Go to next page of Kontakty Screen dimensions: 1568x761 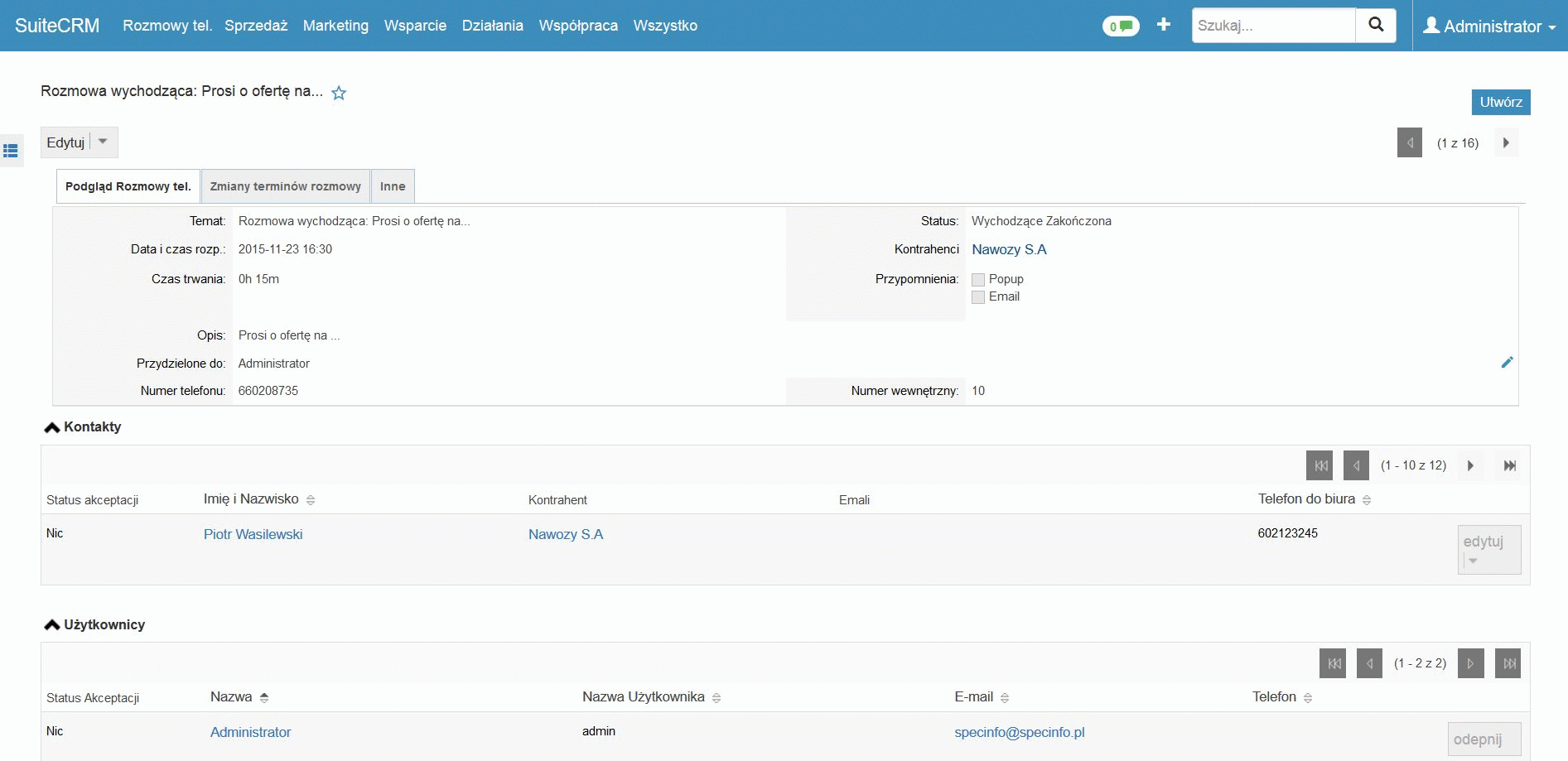click(x=1471, y=465)
